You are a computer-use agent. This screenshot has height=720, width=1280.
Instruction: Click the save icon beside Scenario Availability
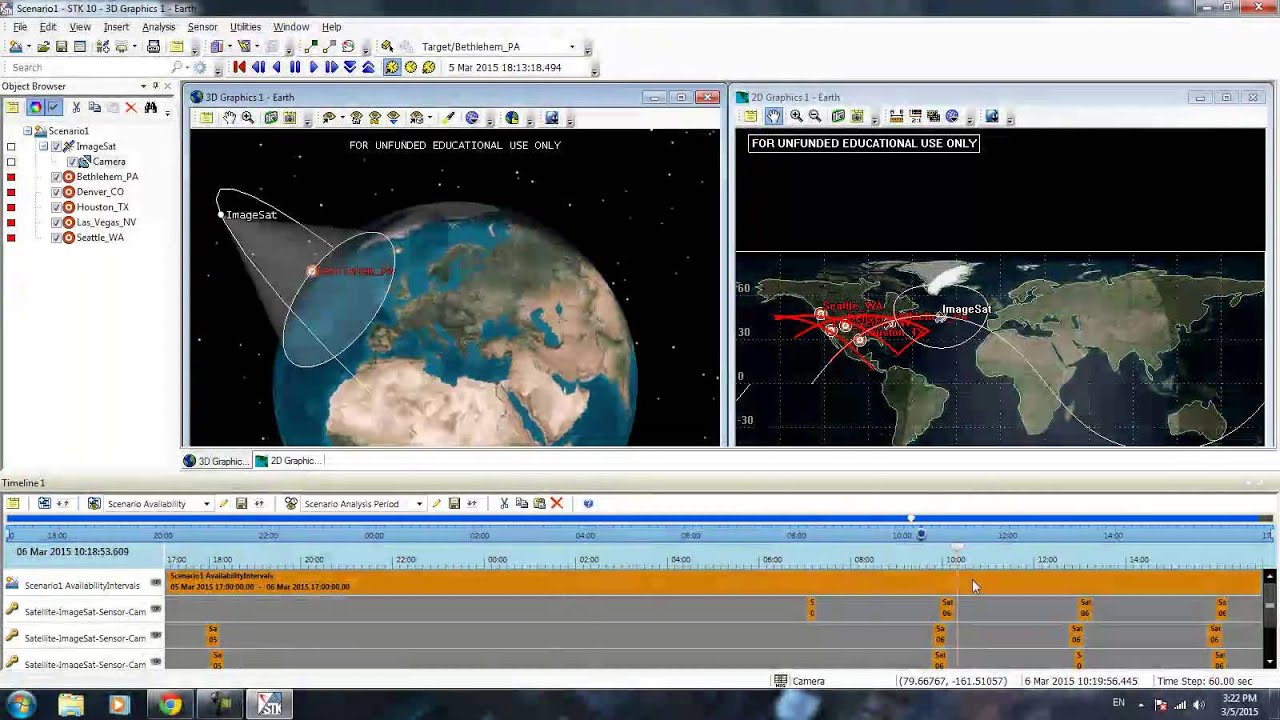click(241, 503)
